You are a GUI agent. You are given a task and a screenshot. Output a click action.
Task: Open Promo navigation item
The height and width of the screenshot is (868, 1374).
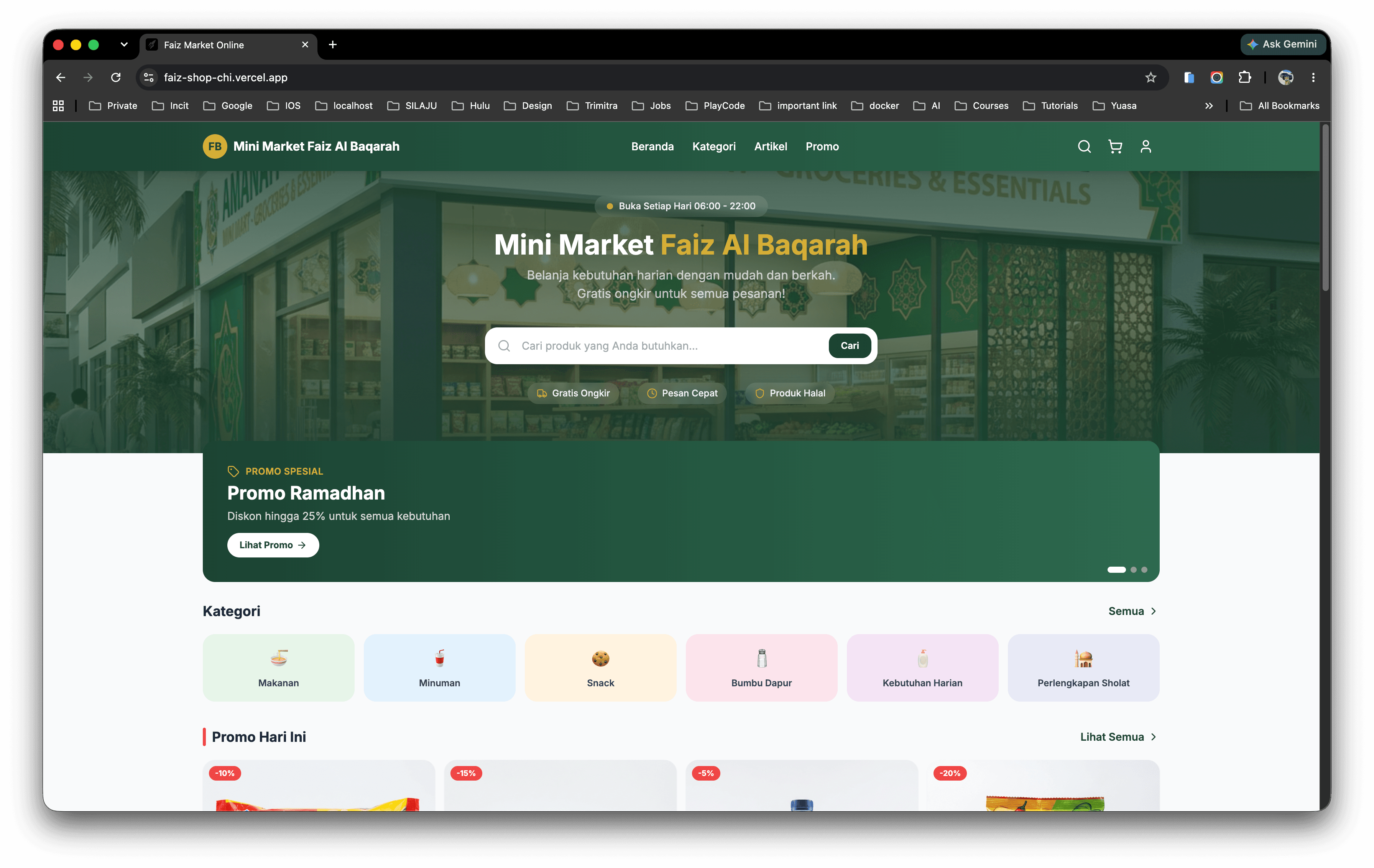click(x=822, y=147)
